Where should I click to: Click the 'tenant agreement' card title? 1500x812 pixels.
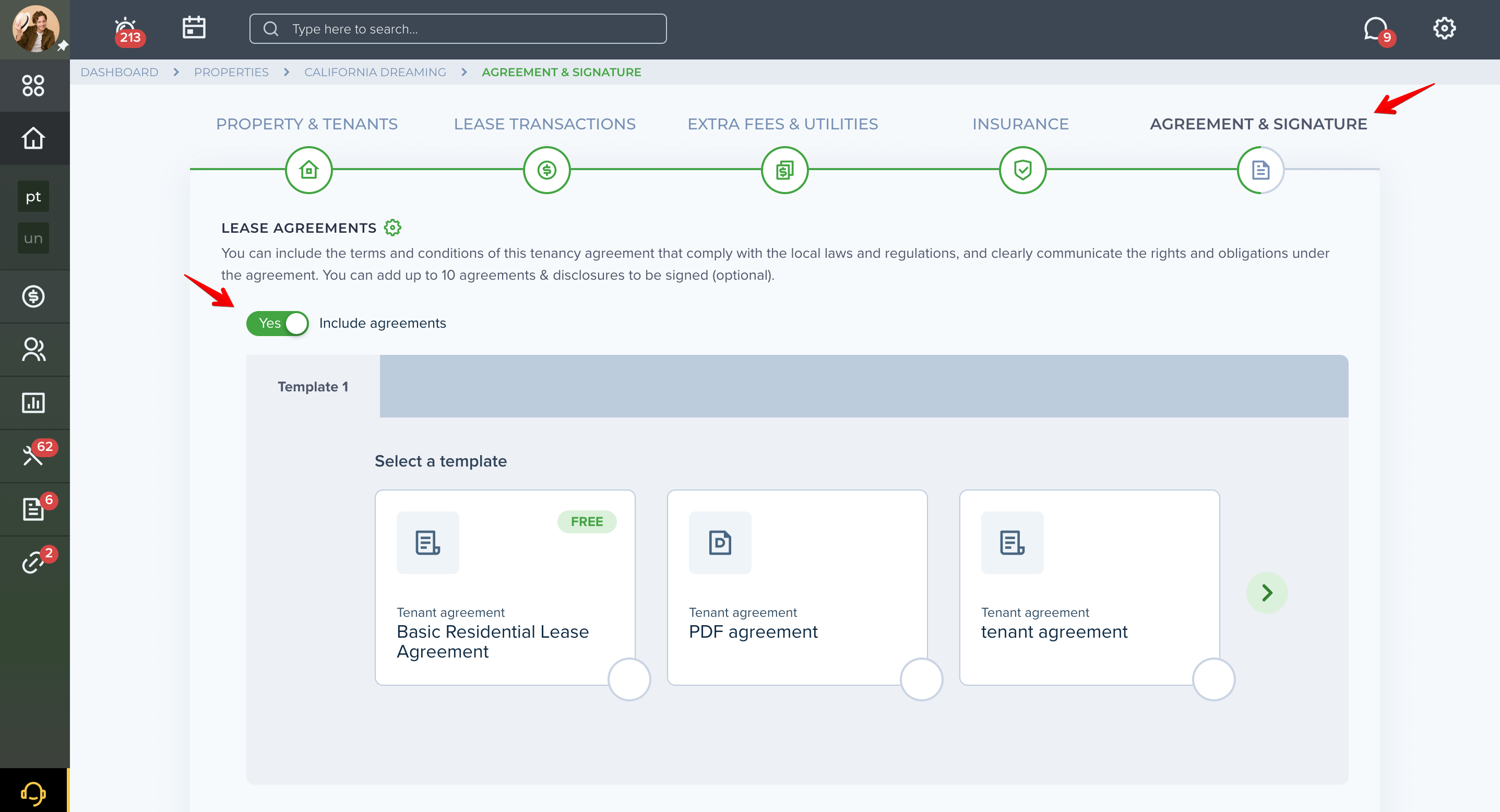point(1054,632)
